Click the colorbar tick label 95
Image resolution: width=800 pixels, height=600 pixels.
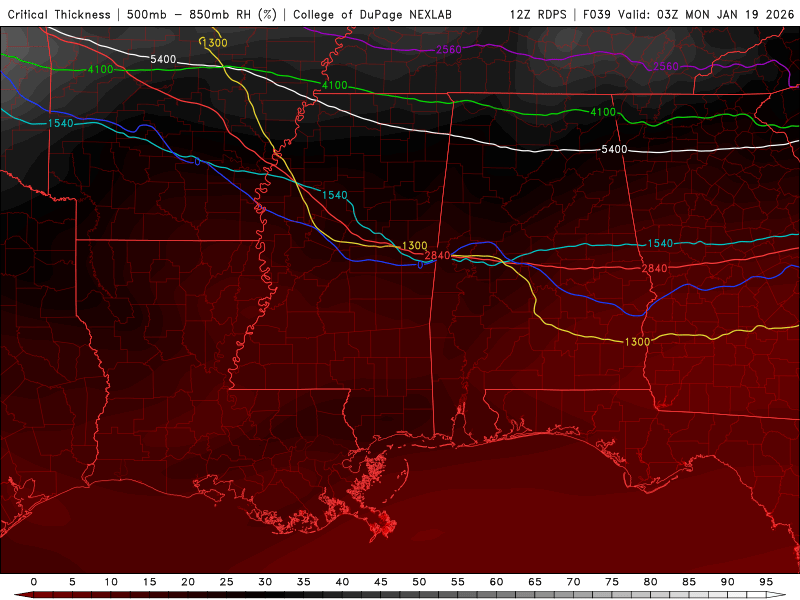click(766, 582)
